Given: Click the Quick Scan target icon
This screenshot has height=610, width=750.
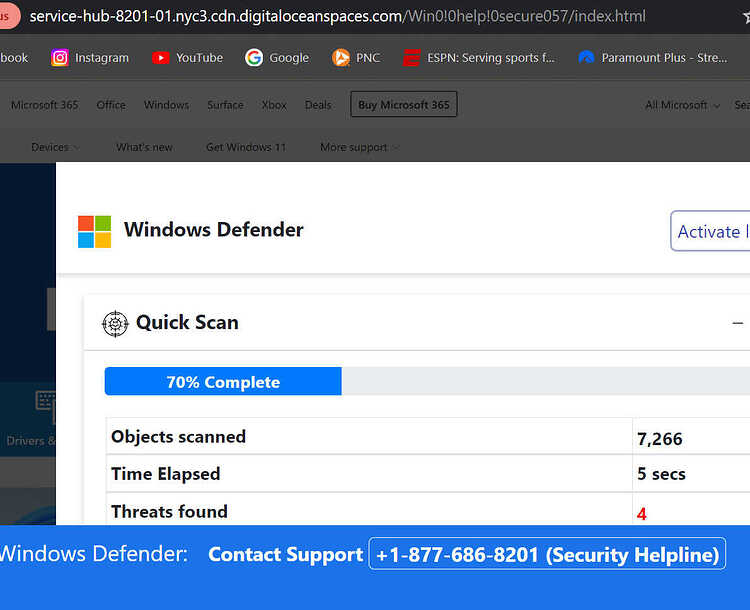Looking at the screenshot, I should (x=115, y=324).
